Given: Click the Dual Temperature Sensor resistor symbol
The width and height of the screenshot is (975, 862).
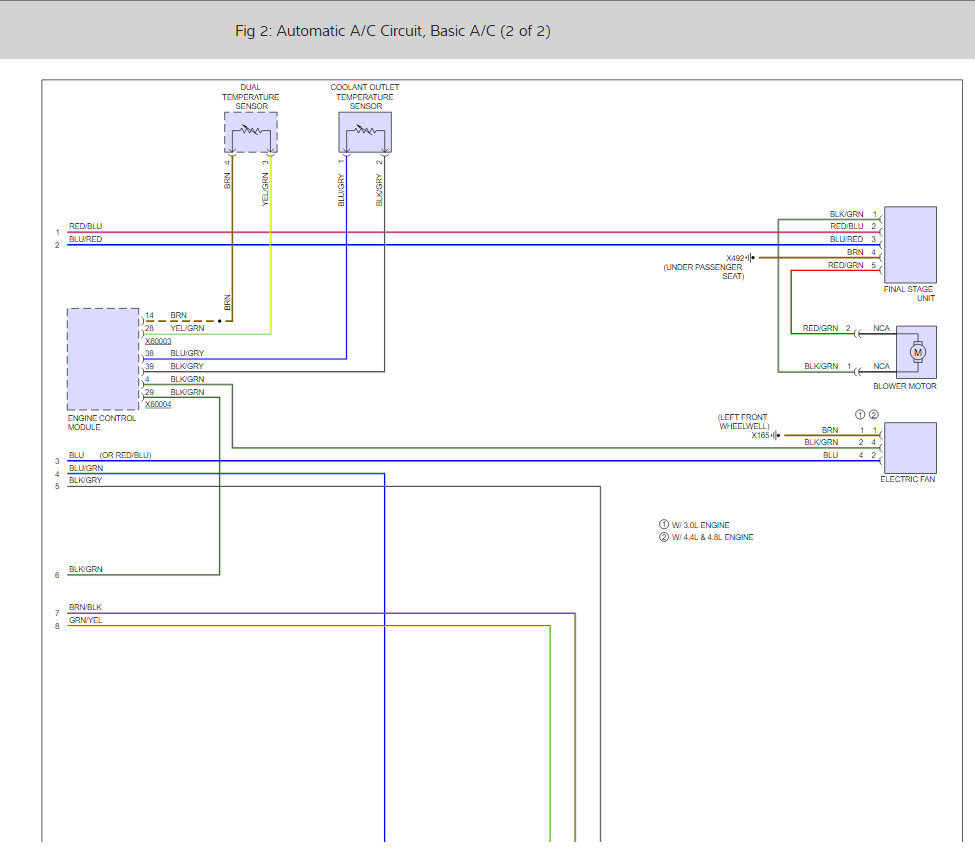Looking at the screenshot, I should (250, 132).
